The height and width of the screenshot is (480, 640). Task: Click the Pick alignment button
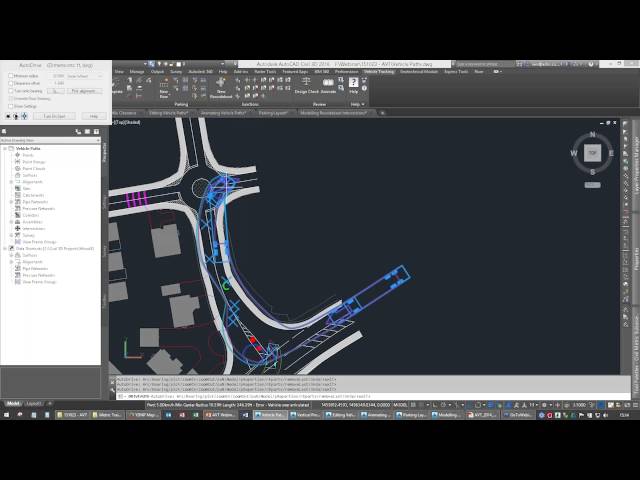point(84,91)
